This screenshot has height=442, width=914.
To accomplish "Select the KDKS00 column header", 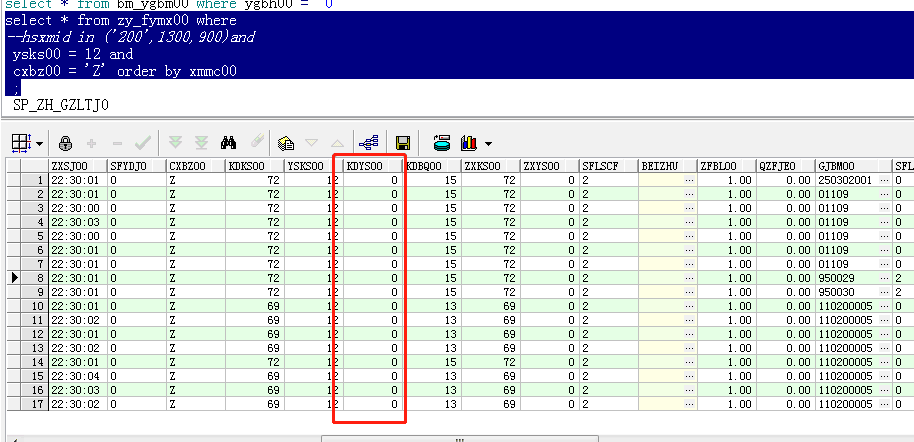I will pos(255,166).
